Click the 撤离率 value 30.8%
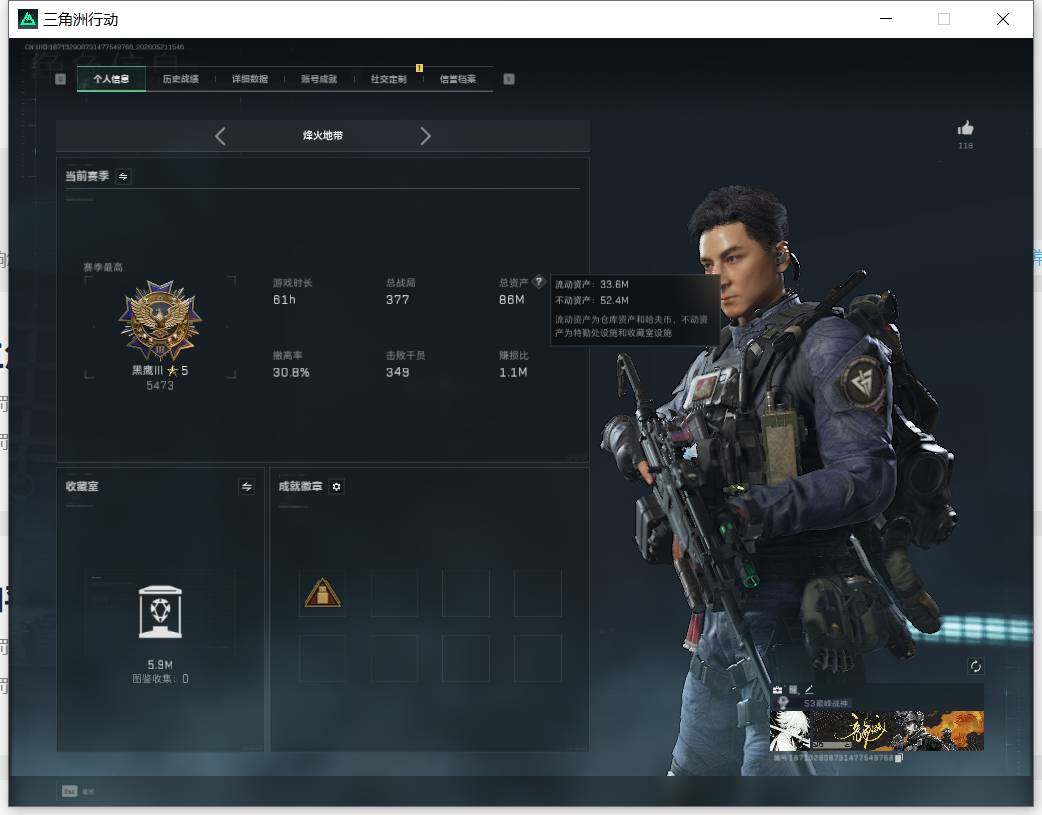The width and height of the screenshot is (1042, 815). [x=291, y=372]
